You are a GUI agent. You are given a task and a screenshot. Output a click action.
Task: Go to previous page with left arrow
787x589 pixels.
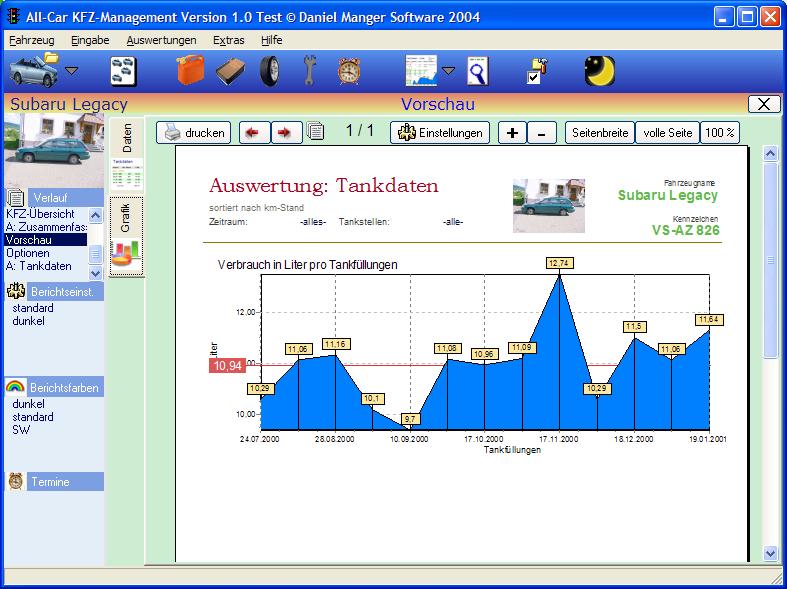pyautogui.click(x=254, y=133)
